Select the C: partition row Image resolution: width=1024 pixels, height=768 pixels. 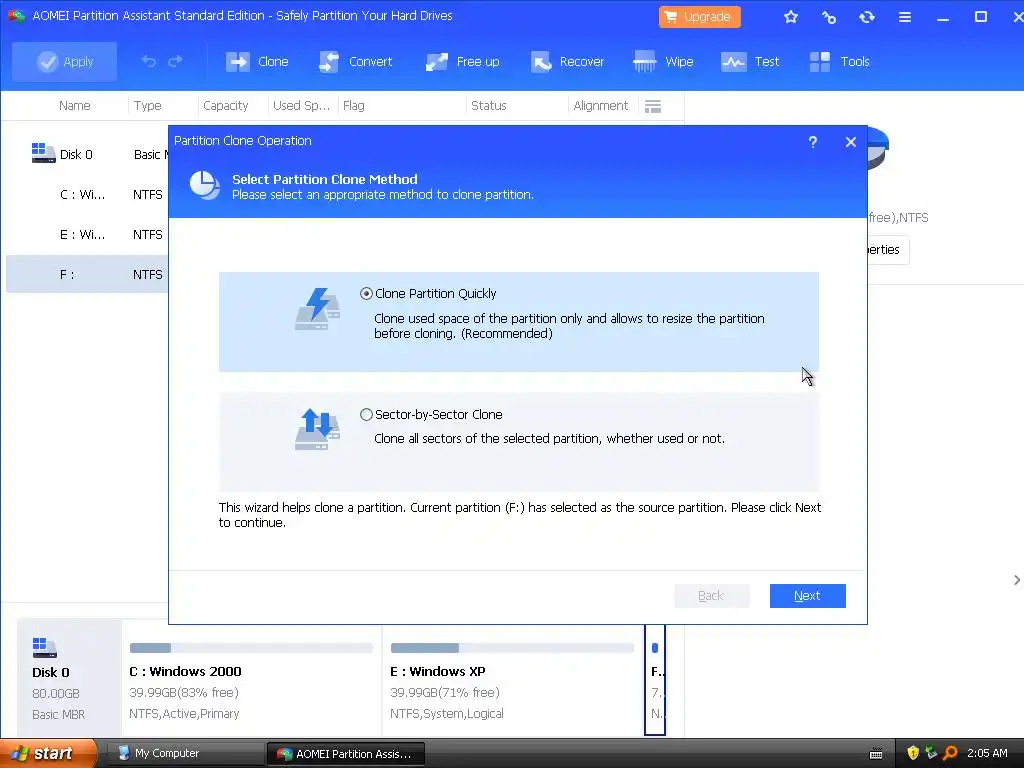87,195
